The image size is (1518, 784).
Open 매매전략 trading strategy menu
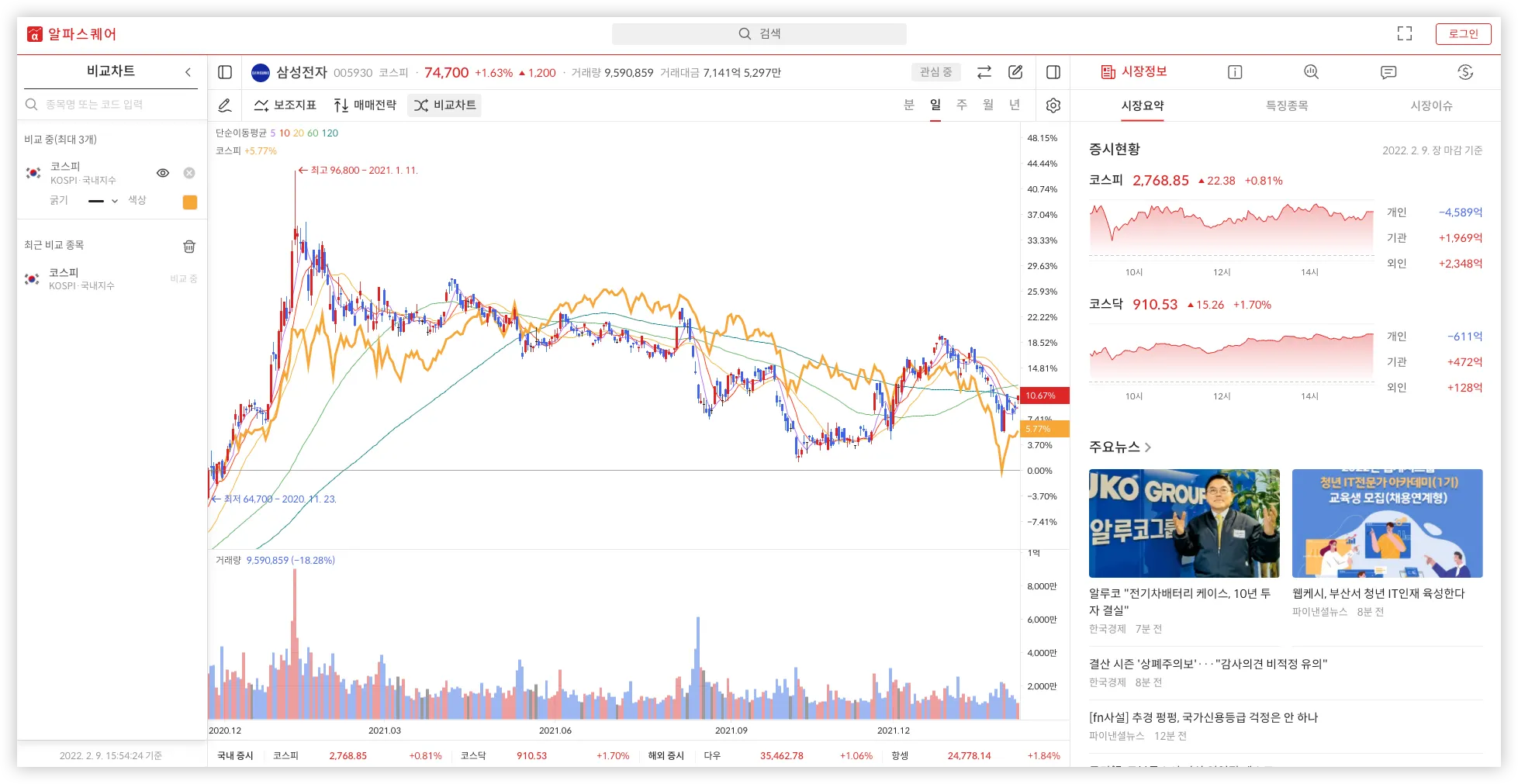tap(365, 105)
